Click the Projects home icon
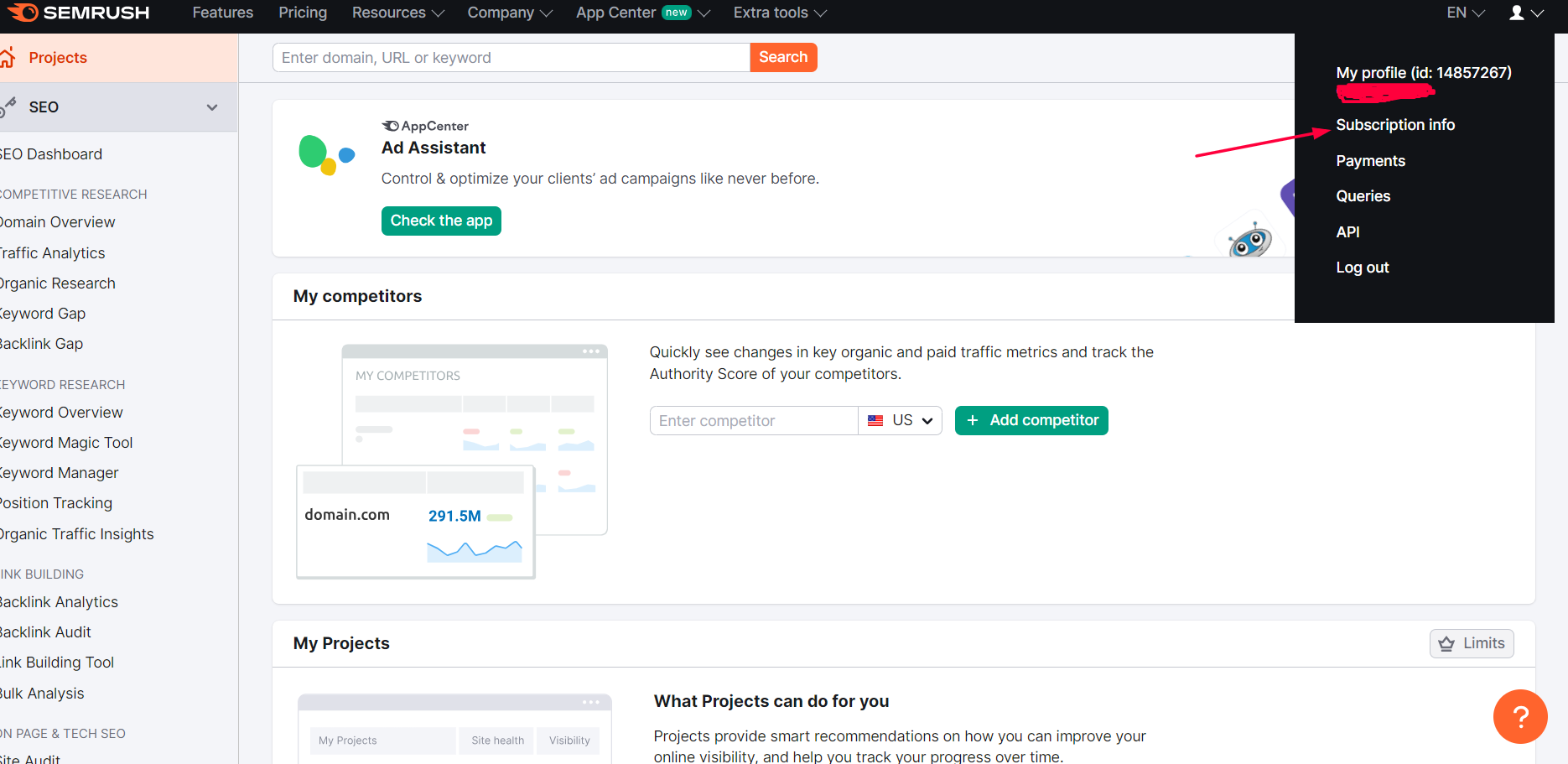1568x764 pixels. pyautogui.click(x=8, y=58)
